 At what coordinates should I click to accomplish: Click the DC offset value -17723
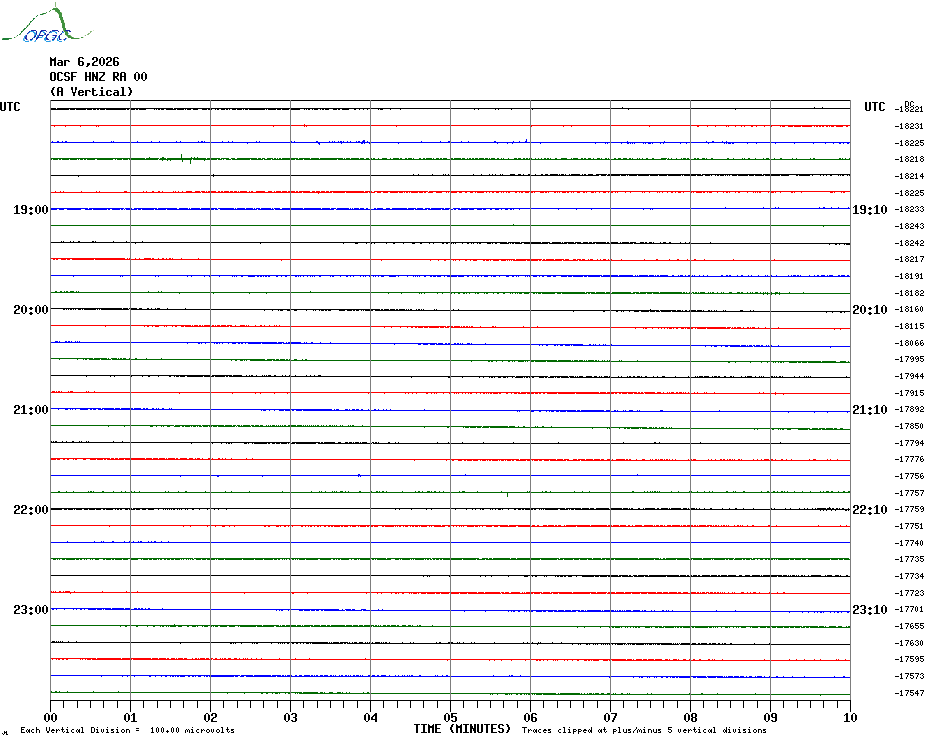click(x=909, y=593)
